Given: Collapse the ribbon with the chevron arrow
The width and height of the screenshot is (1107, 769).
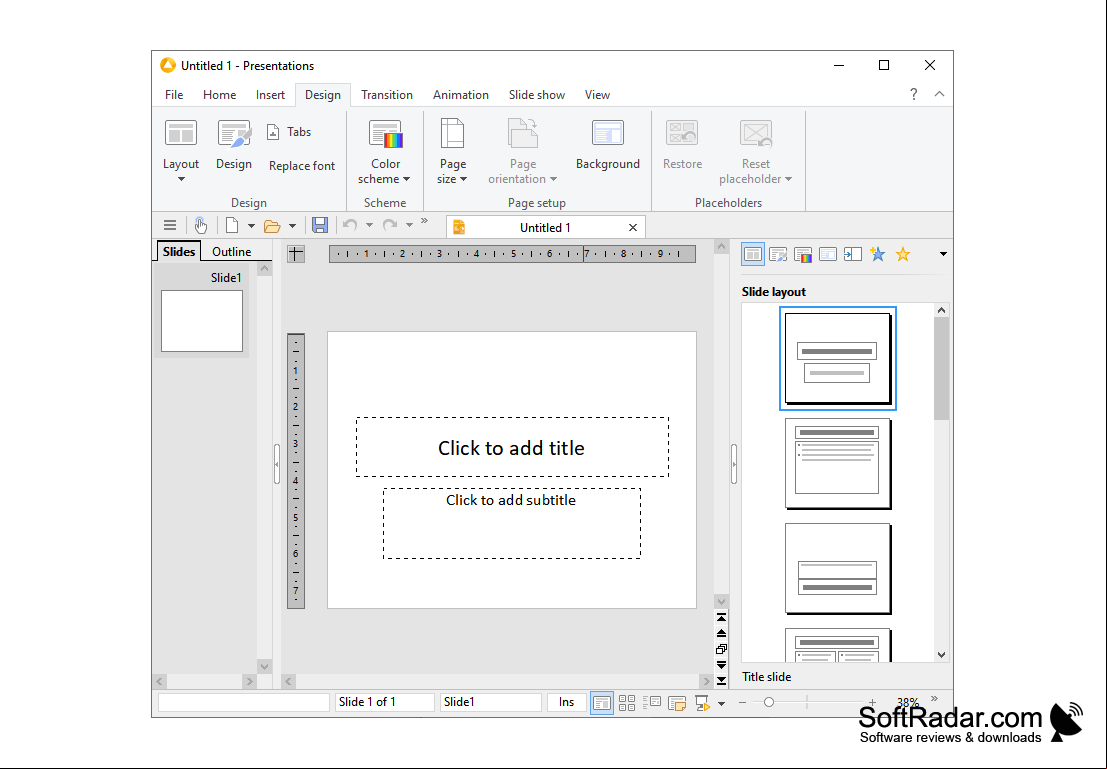Looking at the screenshot, I should (940, 94).
